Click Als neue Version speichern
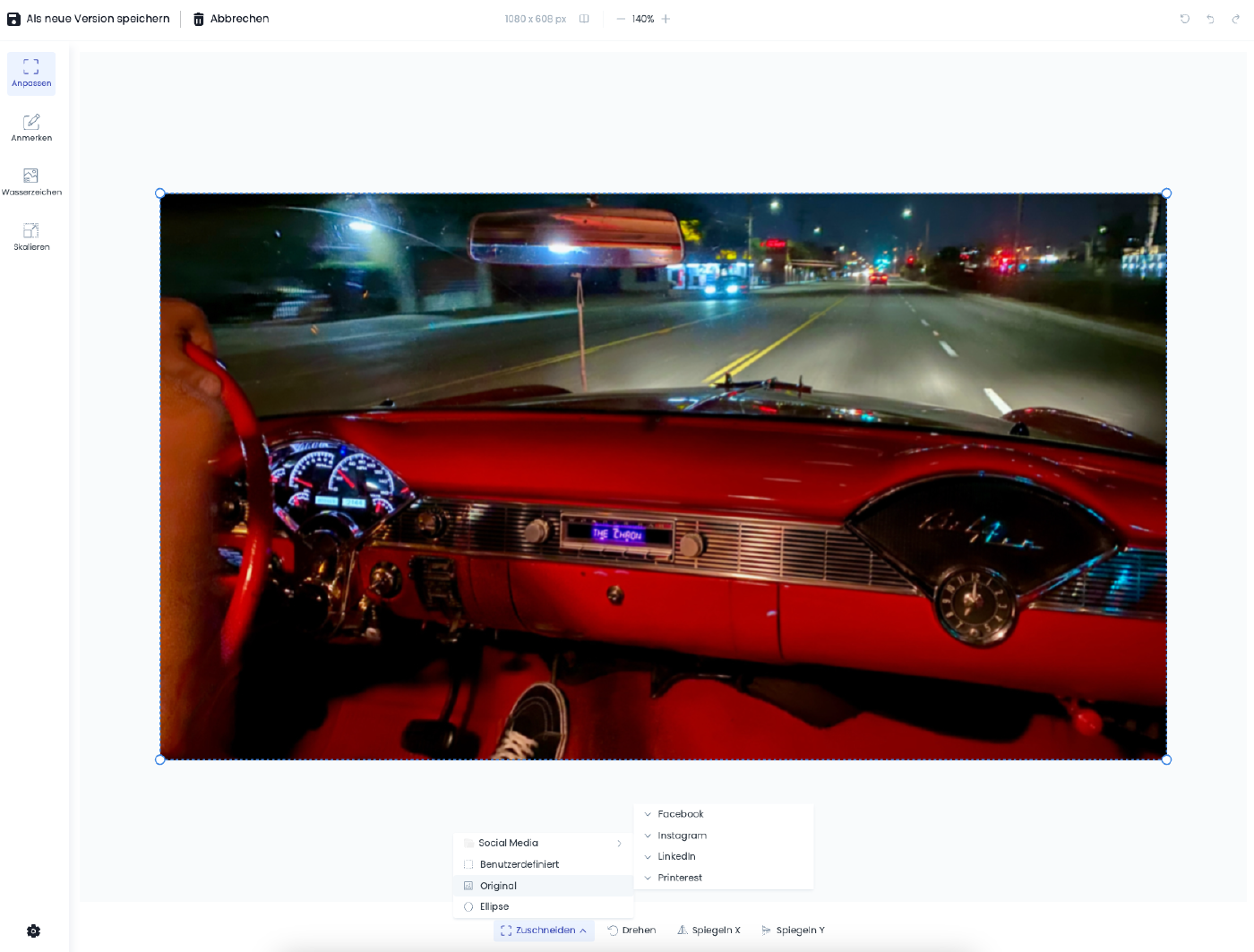The image size is (1254, 952). click(x=89, y=19)
